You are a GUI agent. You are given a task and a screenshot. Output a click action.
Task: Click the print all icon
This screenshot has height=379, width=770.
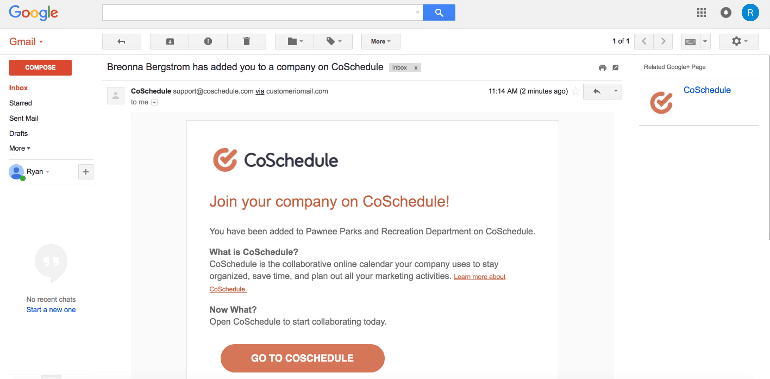click(603, 68)
